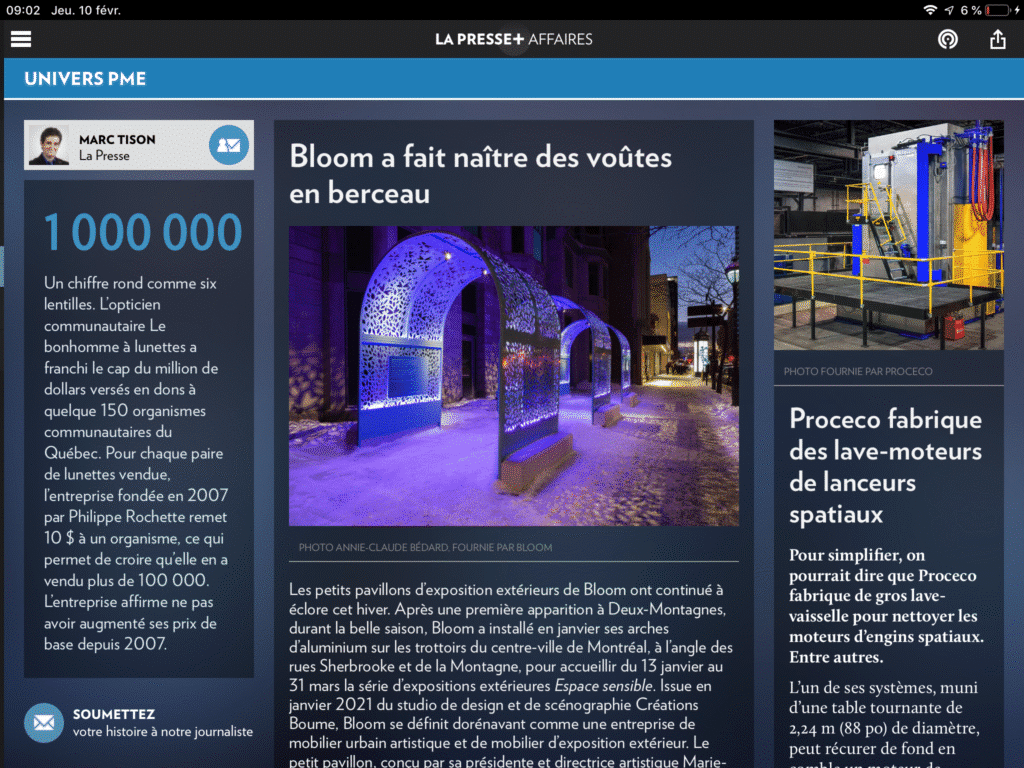This screenshot has height=768, width=1024.
Task: Open the Bloom illuminated arches photo
Action: tap(513, 375)
